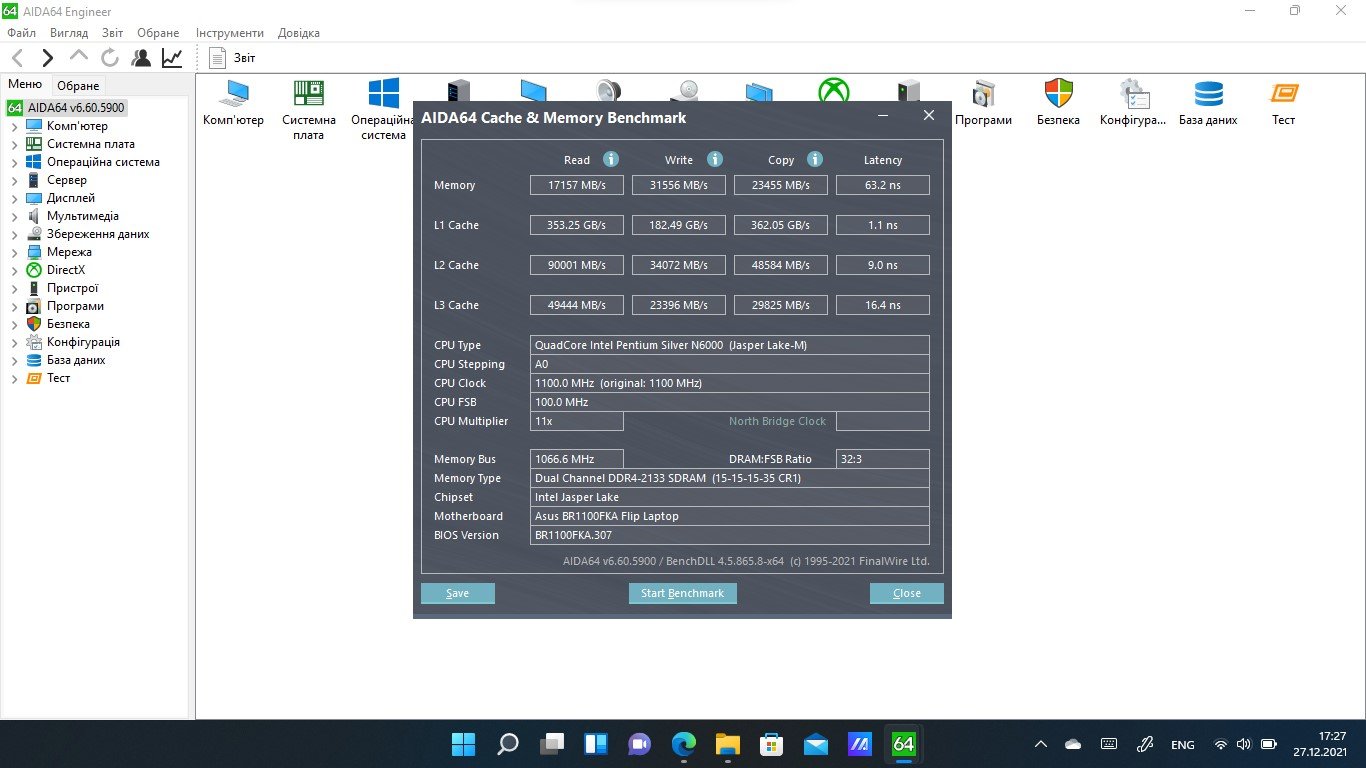The width and height of the screenshot is (1366, 768).
Task: Click Start Benchmark button
Action: click(682, 593)
